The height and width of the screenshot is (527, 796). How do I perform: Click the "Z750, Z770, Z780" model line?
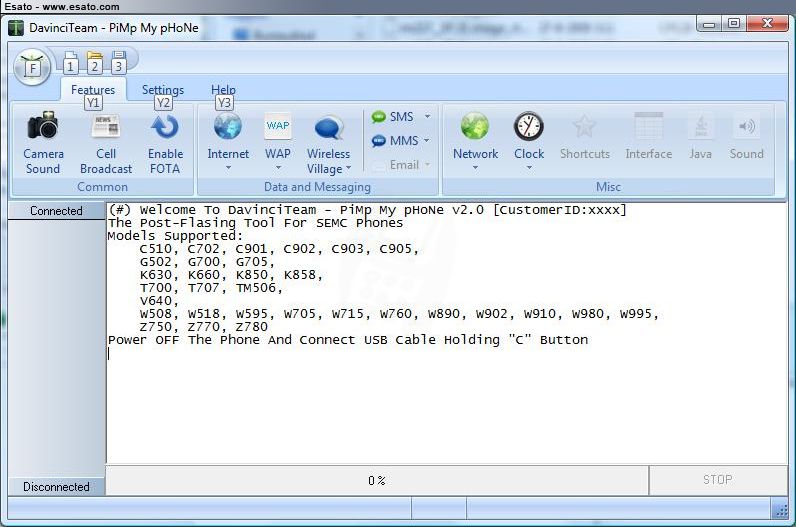(204, 327)
